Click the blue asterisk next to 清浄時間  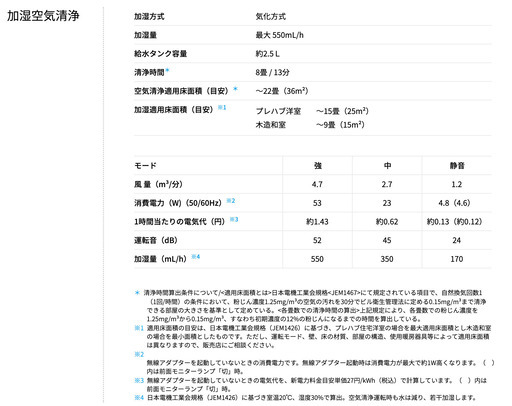[168, 70]
